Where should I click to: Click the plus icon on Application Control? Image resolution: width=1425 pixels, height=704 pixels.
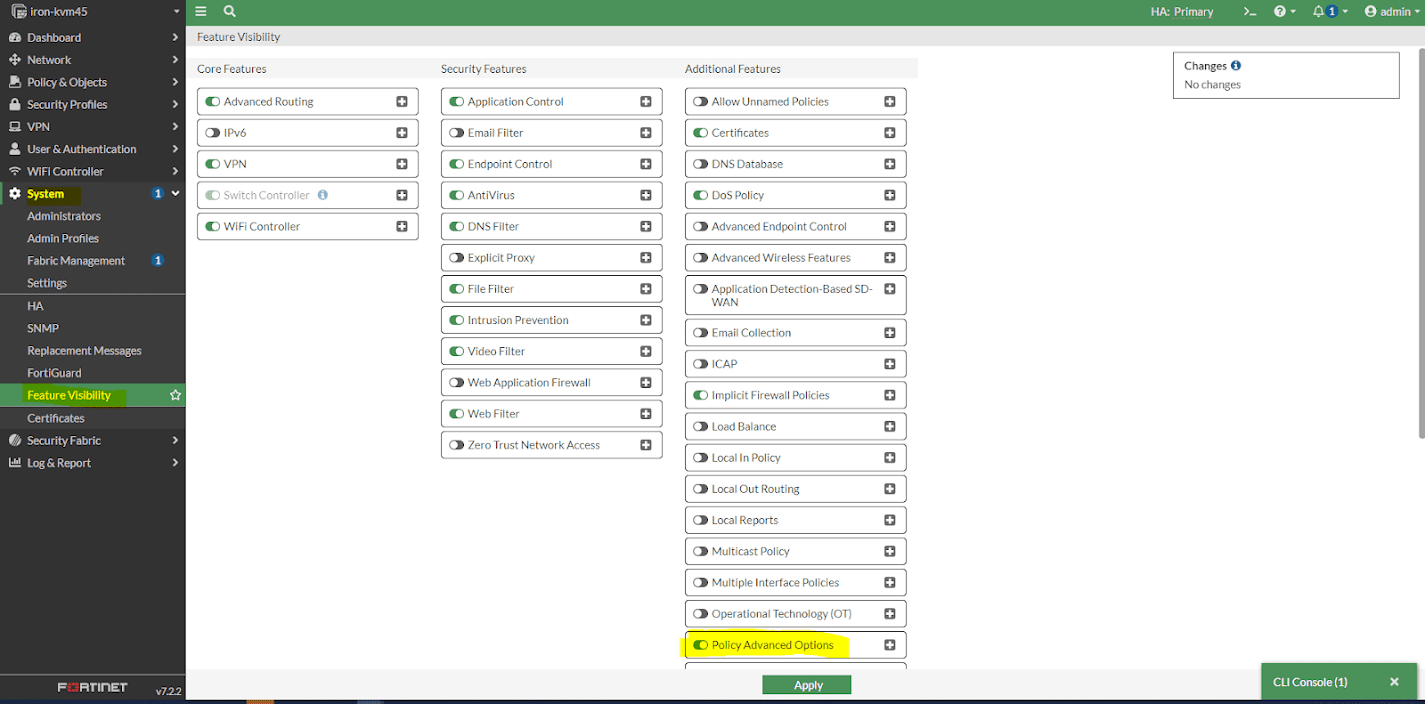(x=646, y=101)
